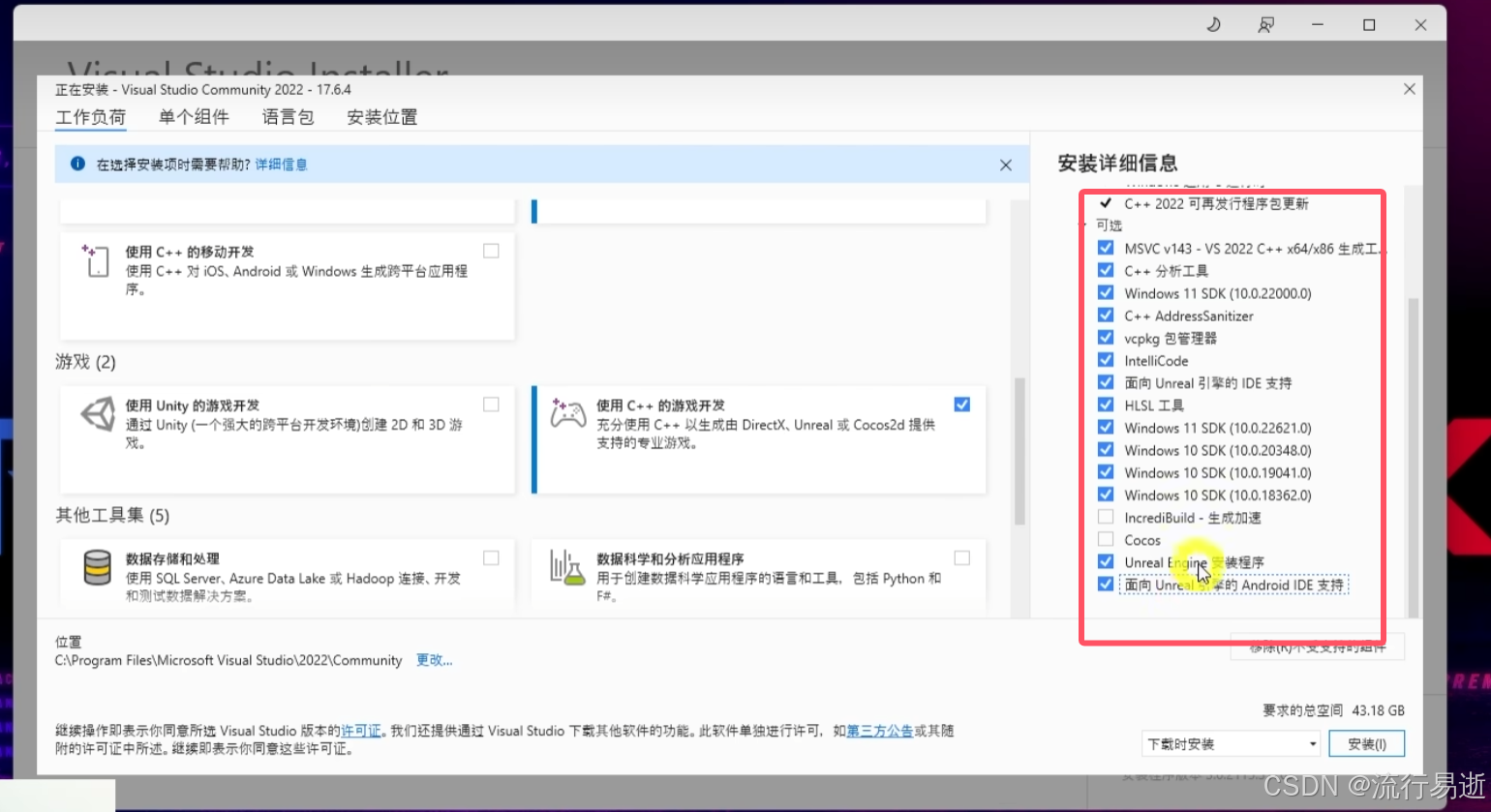This screenshot has width=1491, height=812.
Task: Click the data storage database icon
Action: 97,567
